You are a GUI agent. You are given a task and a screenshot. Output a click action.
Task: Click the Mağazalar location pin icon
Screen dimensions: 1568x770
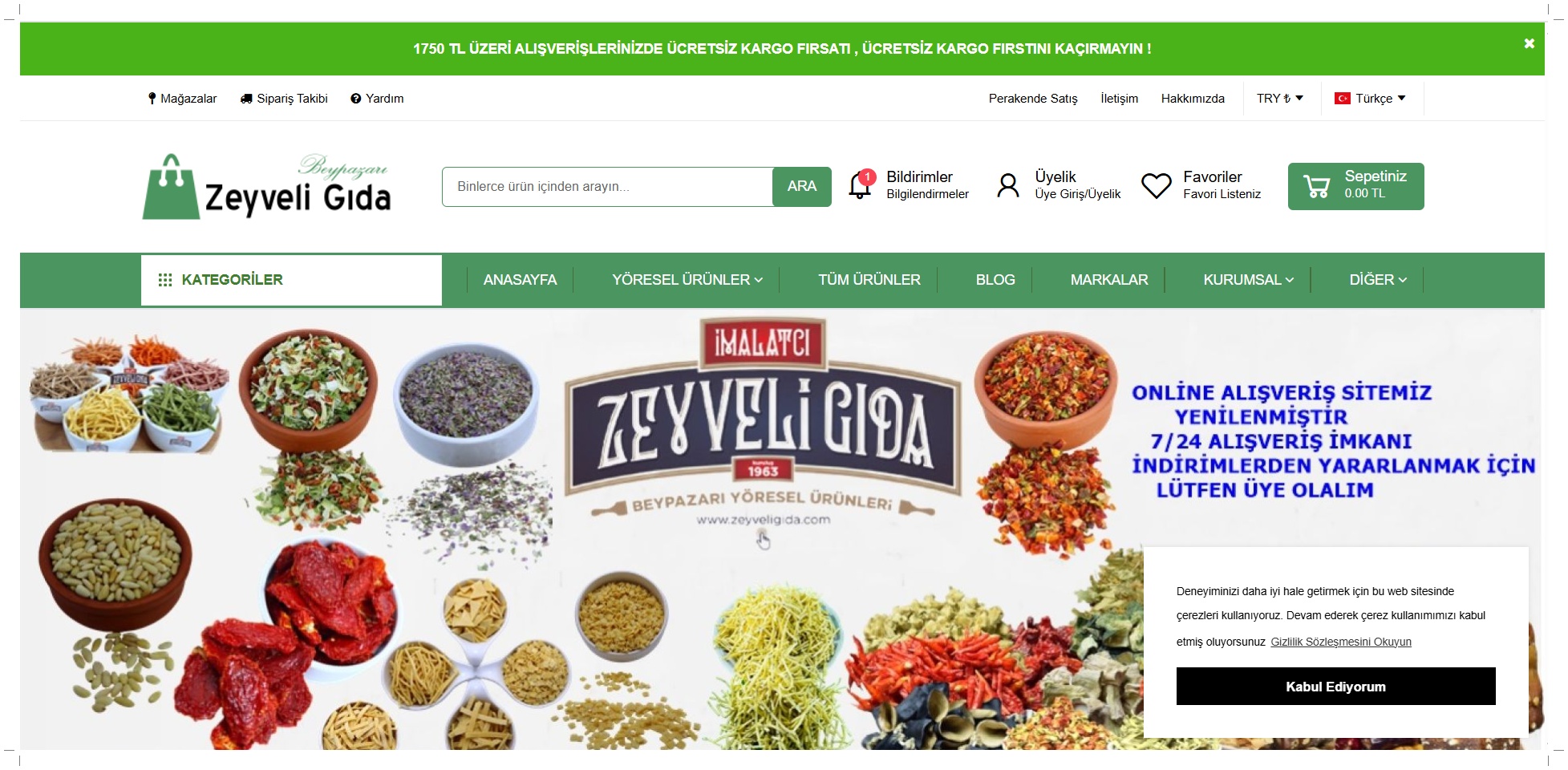[152, 99]
